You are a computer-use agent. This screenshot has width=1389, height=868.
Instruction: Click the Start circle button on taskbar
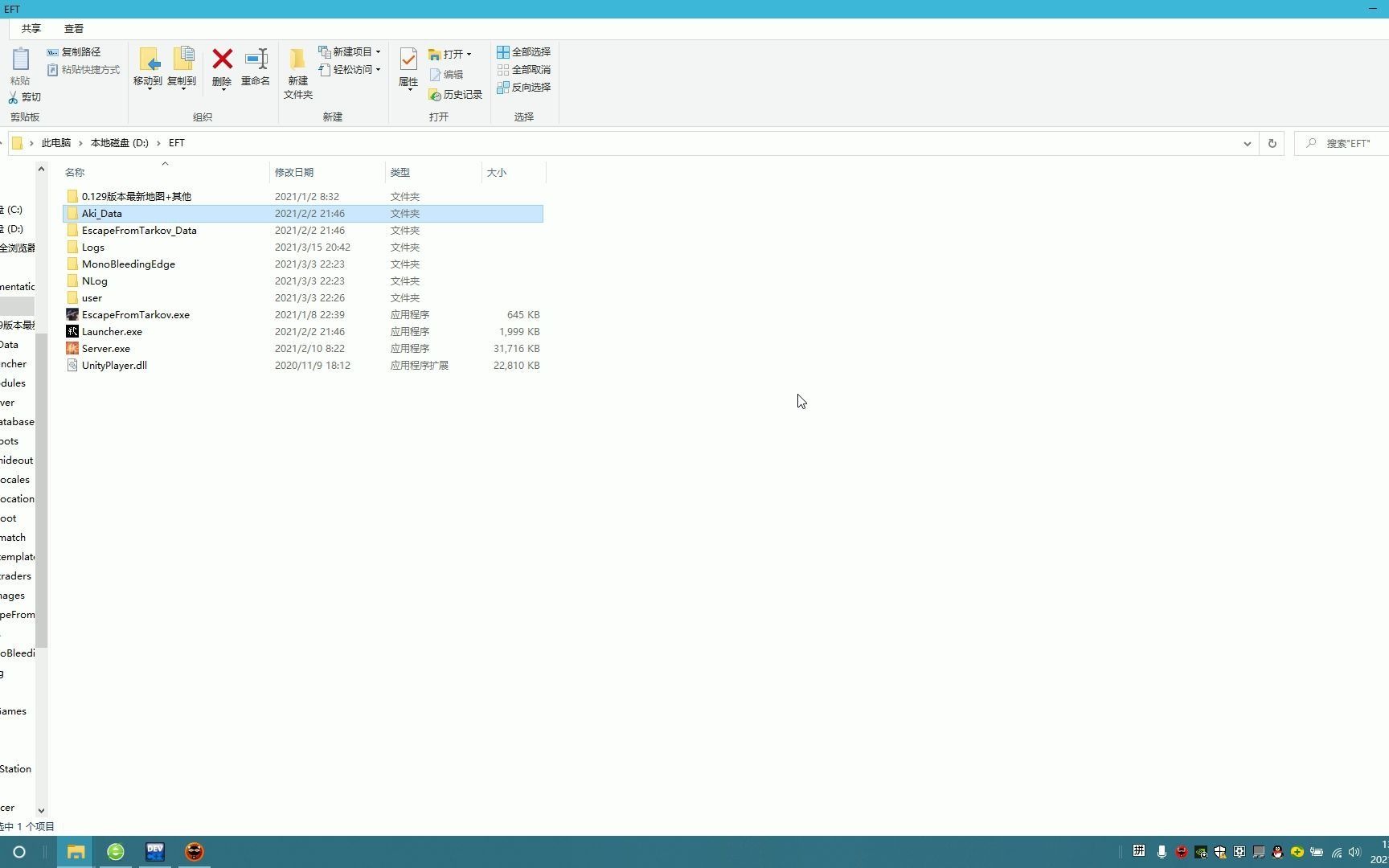[19, 852]
